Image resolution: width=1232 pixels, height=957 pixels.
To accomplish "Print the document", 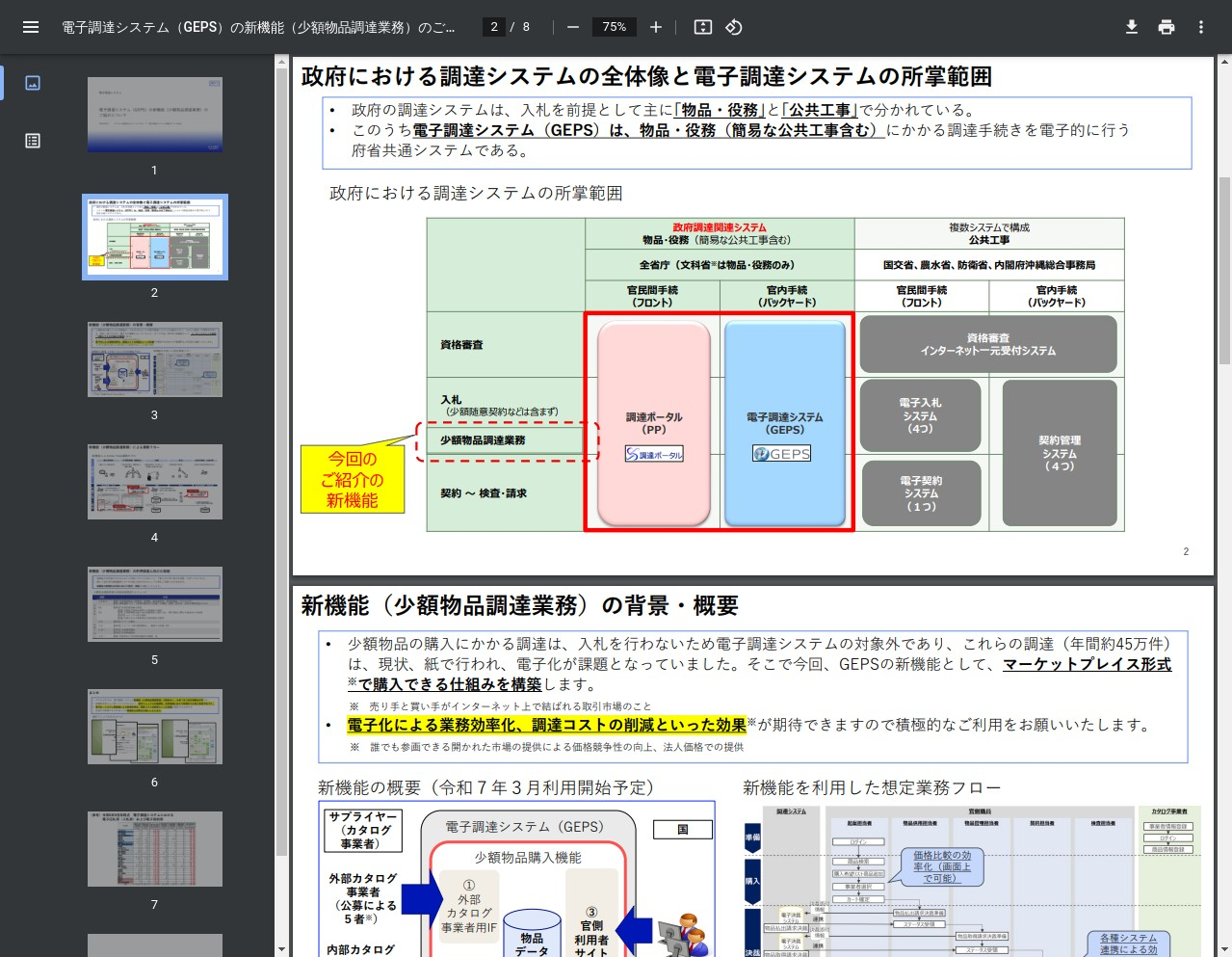I will coord(1166,27).
